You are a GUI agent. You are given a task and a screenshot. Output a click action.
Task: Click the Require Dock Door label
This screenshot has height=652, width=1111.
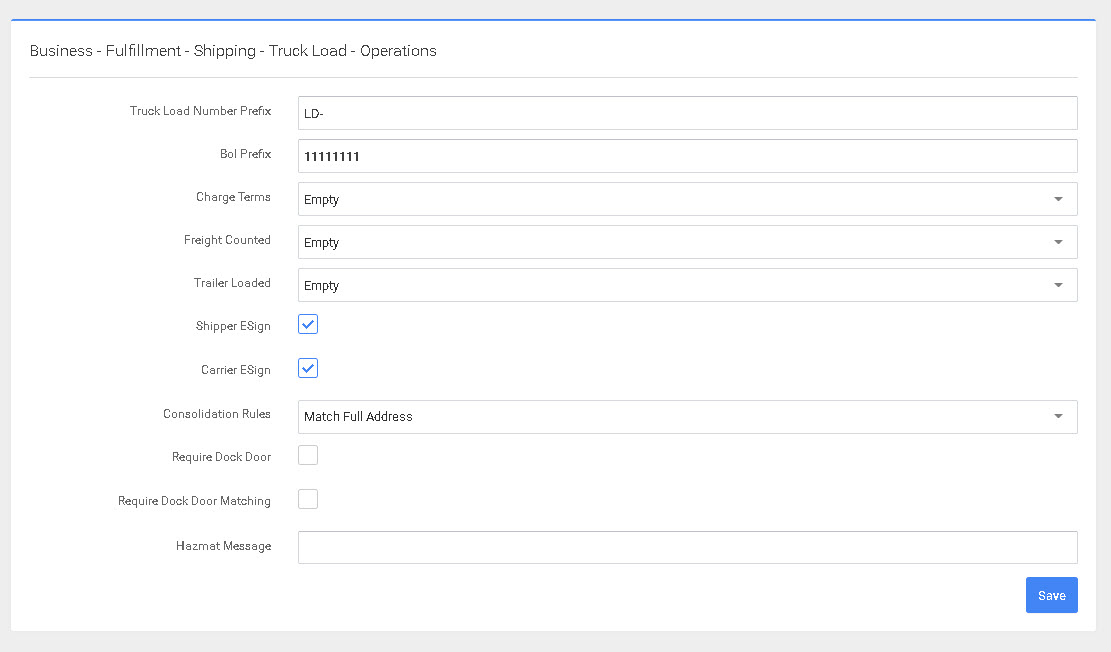pyautogui.click(x=222, y=457)
